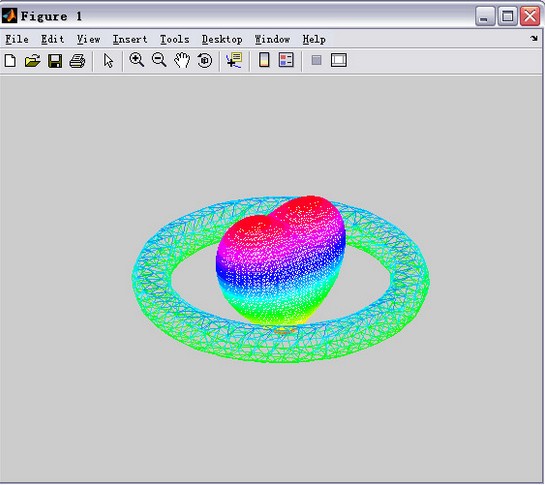Maximize the Figure 1 window
This screenshot has height=485, width=545.
click(507, 16)
